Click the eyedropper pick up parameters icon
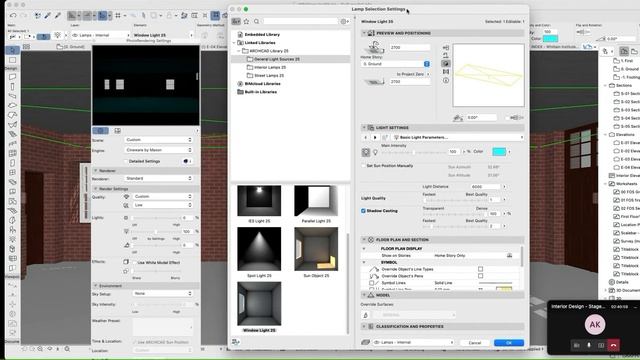 click(47, 16)
